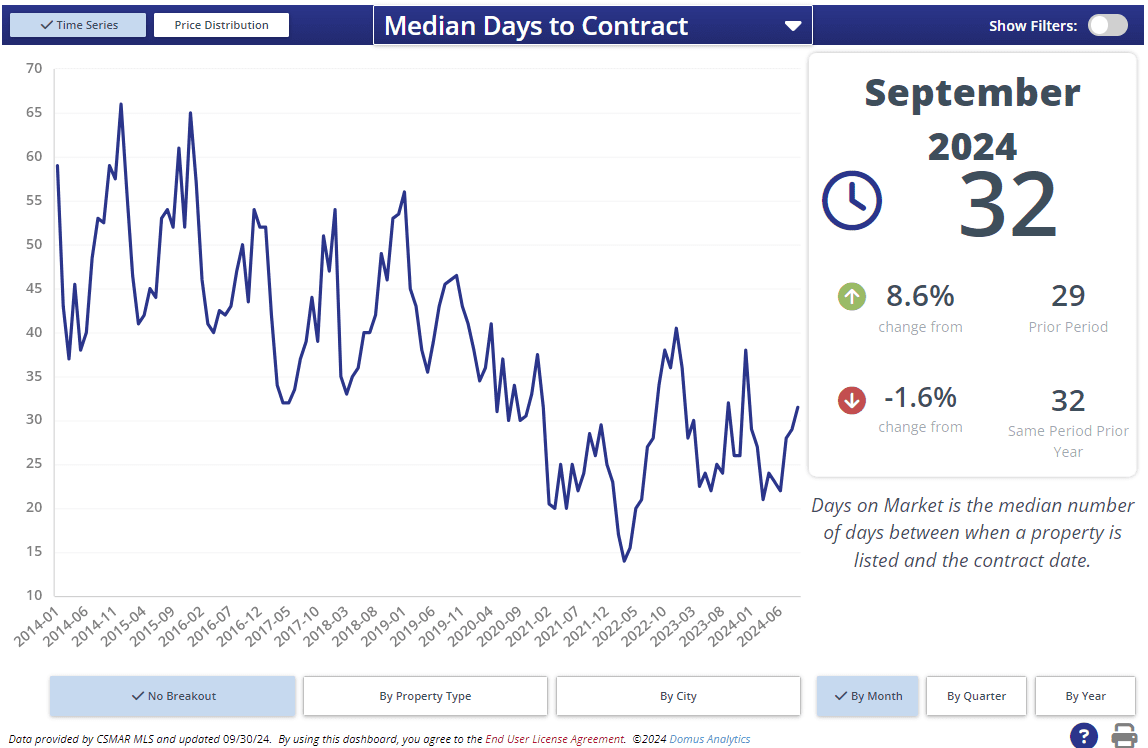Image resolution: width=1148 pixels, height=748 pixels.
Task: Toggle the Show Filters switch
Action: [1107, 25]
